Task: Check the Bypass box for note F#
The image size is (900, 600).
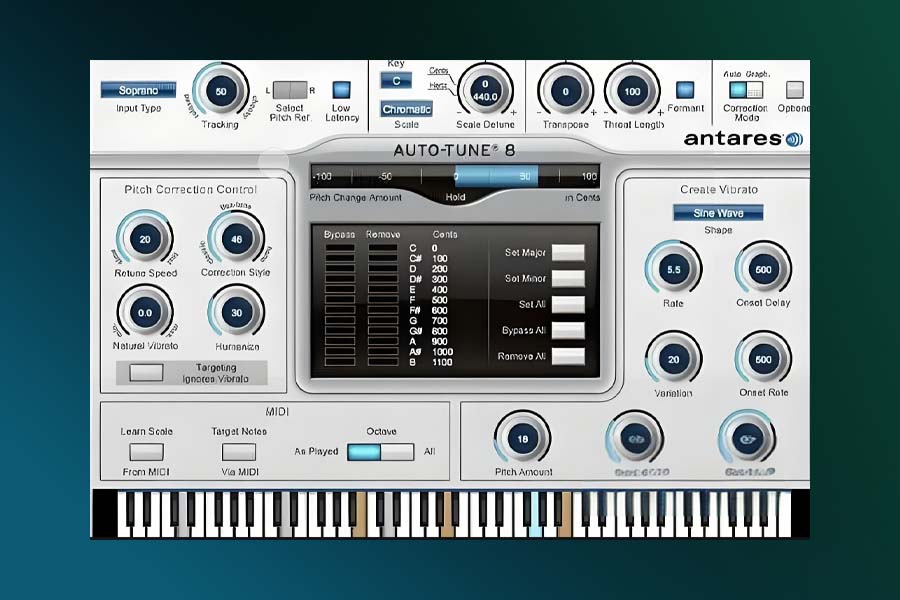Action: coord(339,310)
